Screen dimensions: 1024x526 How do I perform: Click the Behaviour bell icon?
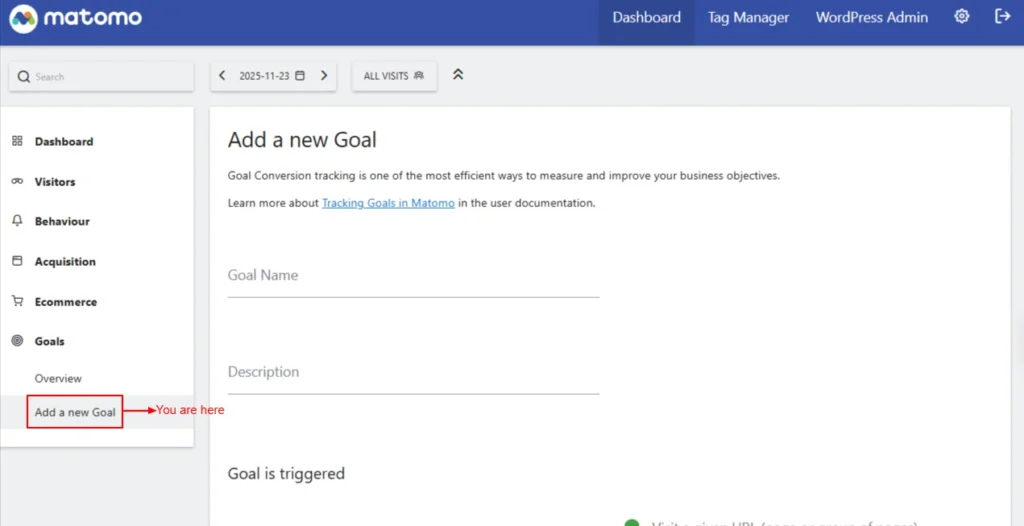(17, 221)
